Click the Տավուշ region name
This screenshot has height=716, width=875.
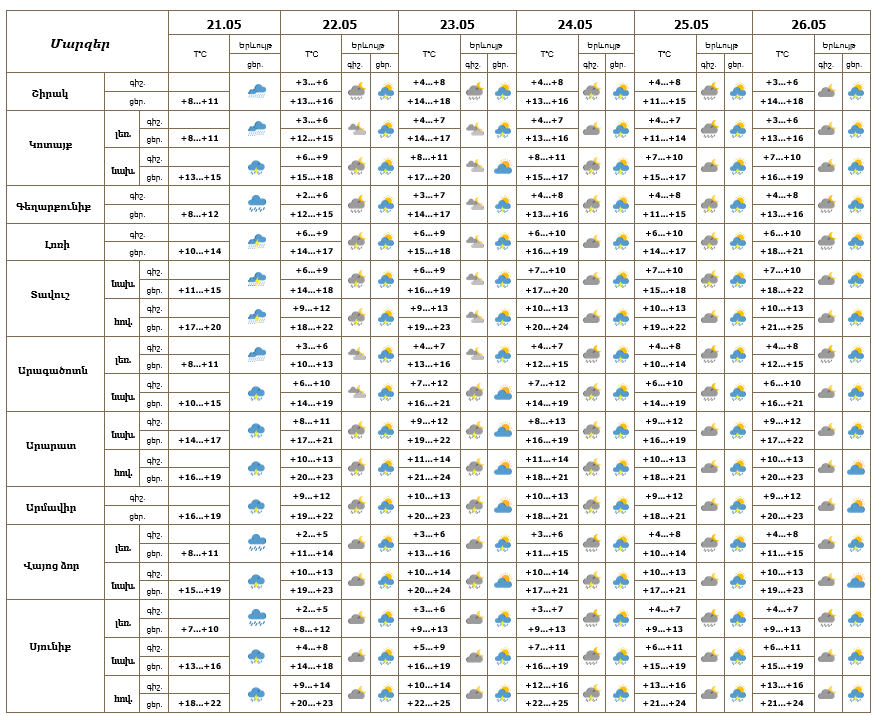click(50, 294)
